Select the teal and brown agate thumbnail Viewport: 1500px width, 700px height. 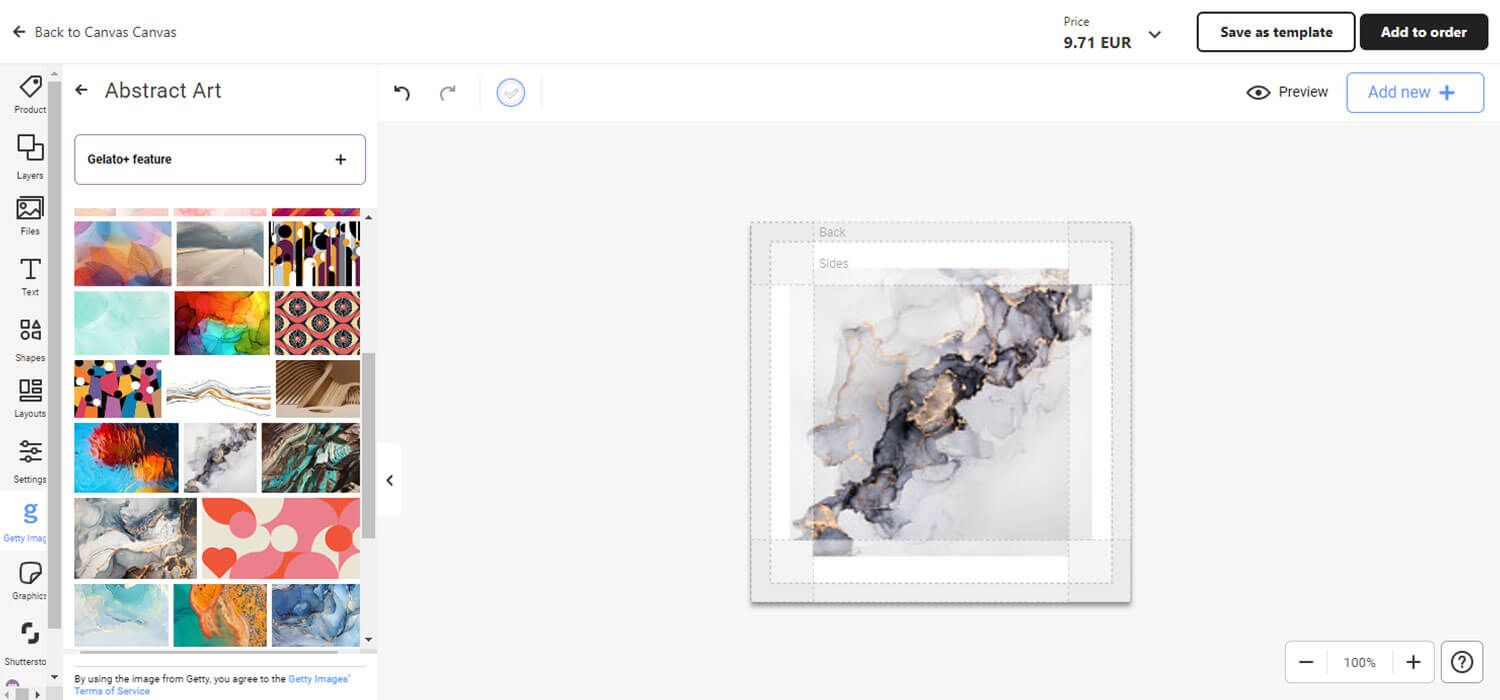[311, 458]
